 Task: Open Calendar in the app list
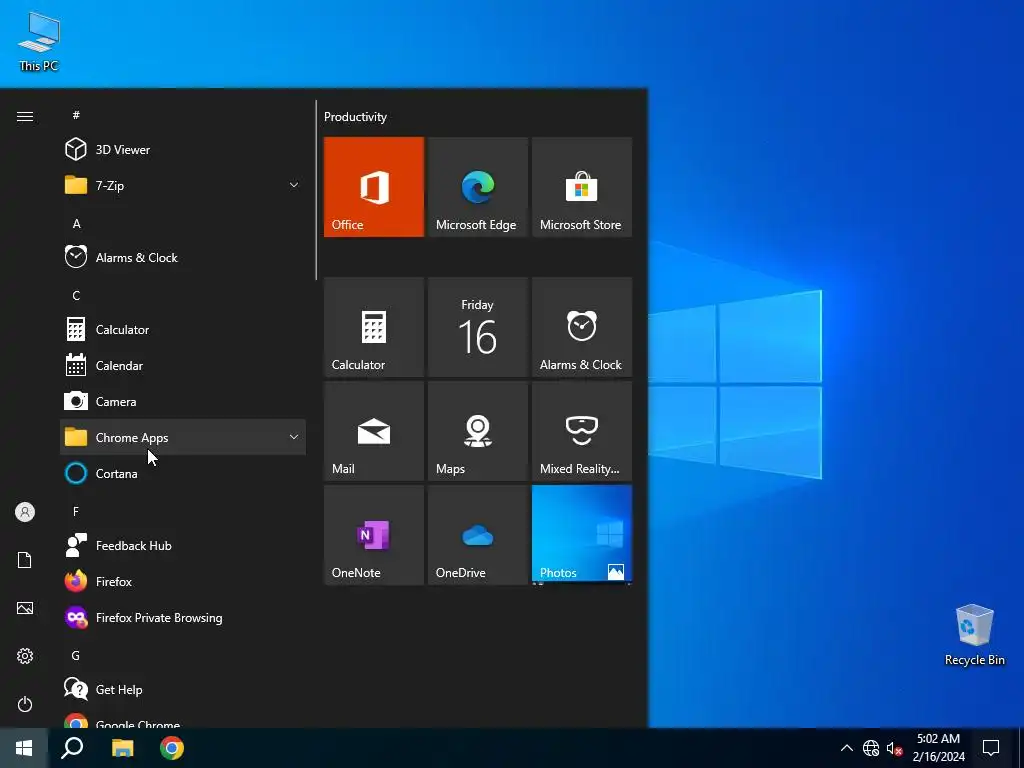[x=183, y=366]
